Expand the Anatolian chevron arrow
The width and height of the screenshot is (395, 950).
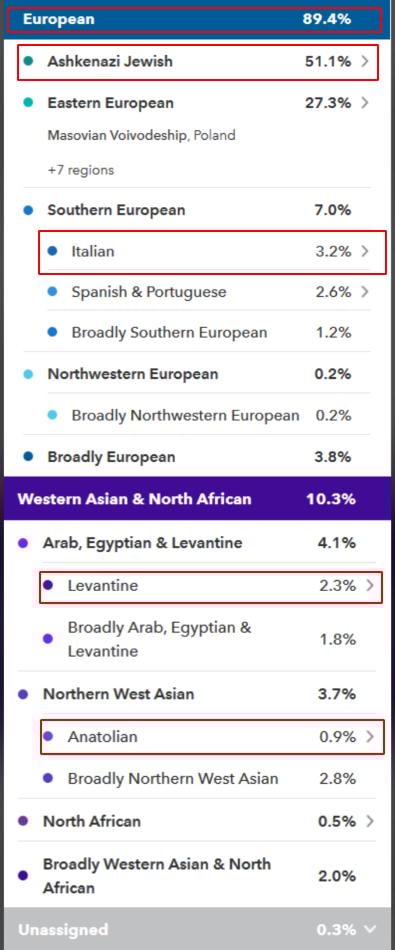(369, 737)
